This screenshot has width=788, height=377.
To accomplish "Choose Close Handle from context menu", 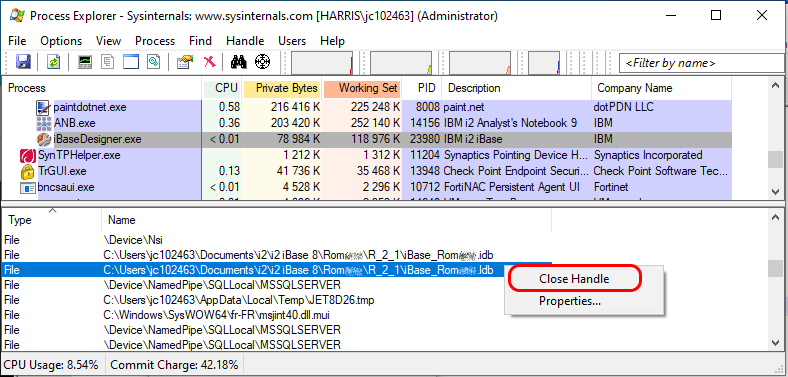I will 574,279.
